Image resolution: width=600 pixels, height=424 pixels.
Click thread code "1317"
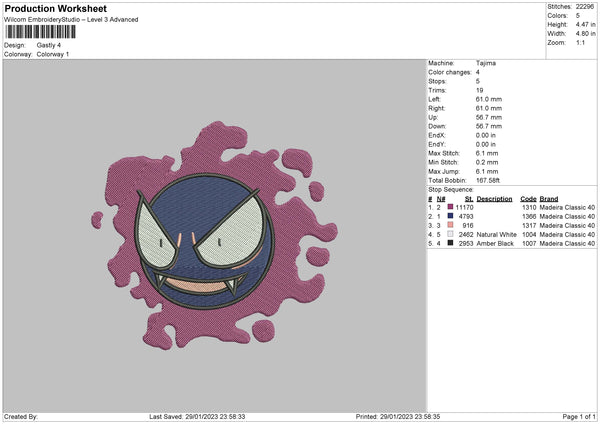pyautogui.click(x=529, y=225)
